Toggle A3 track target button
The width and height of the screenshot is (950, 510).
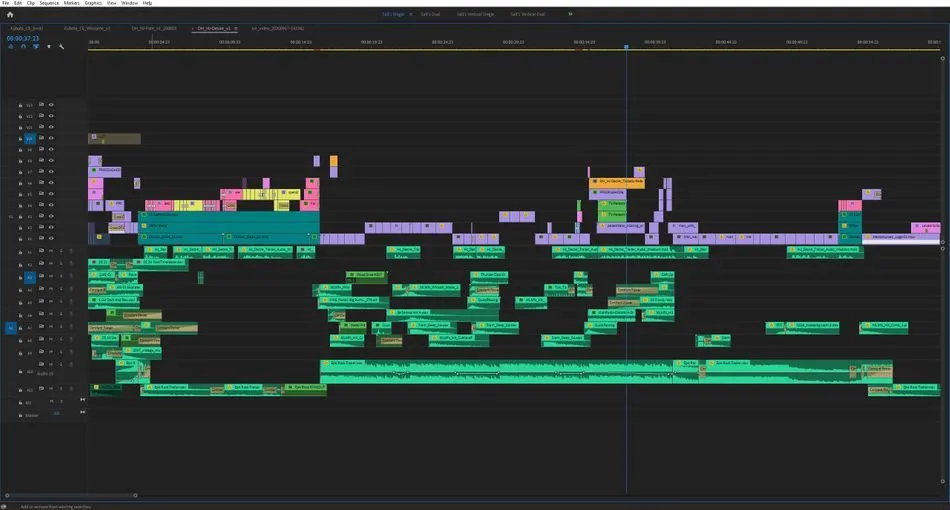[30, 277]
